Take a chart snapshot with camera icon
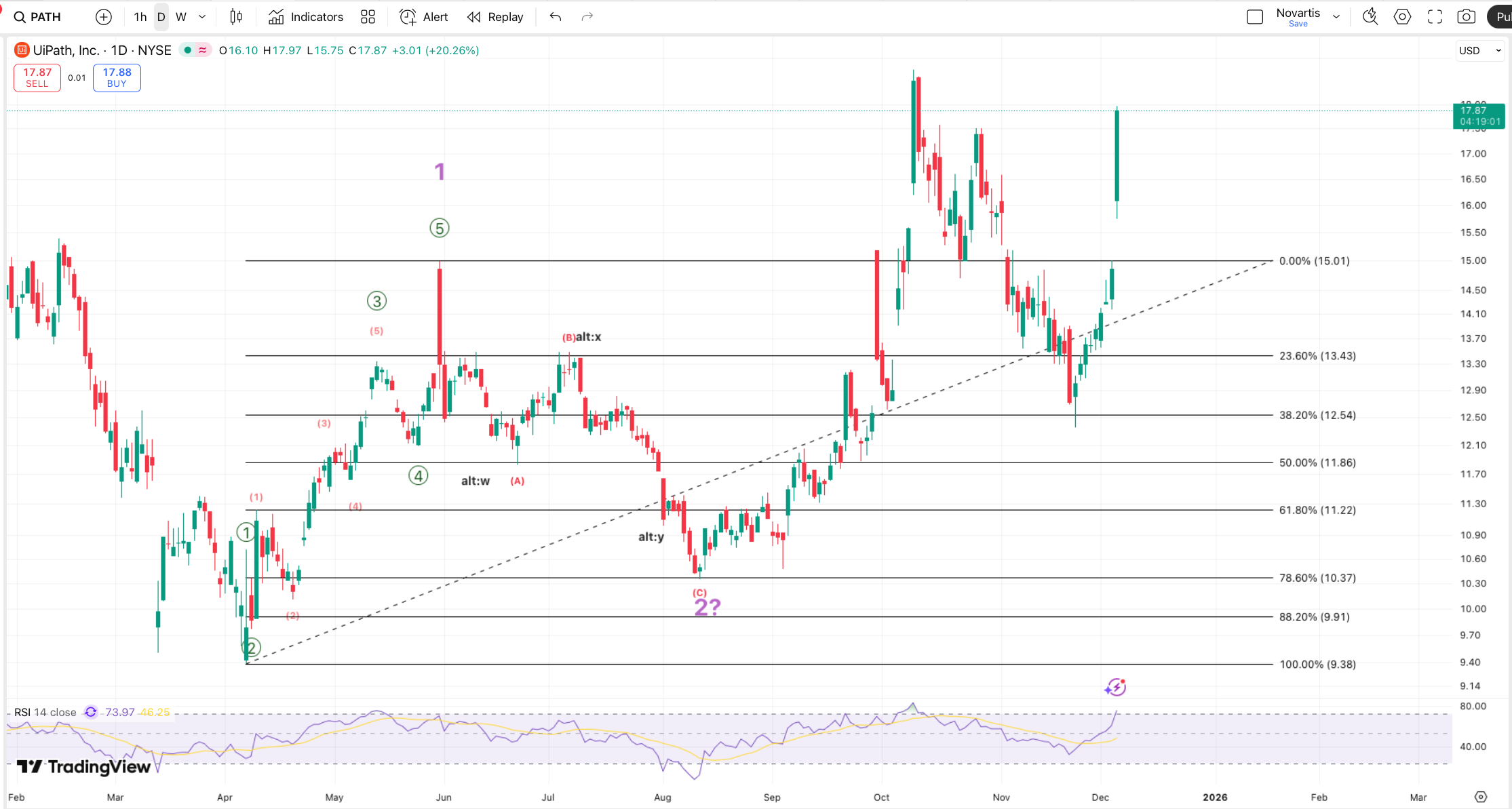This screenshot has height=809, width=1512. pyautogui.click(x=1466, y=17)
